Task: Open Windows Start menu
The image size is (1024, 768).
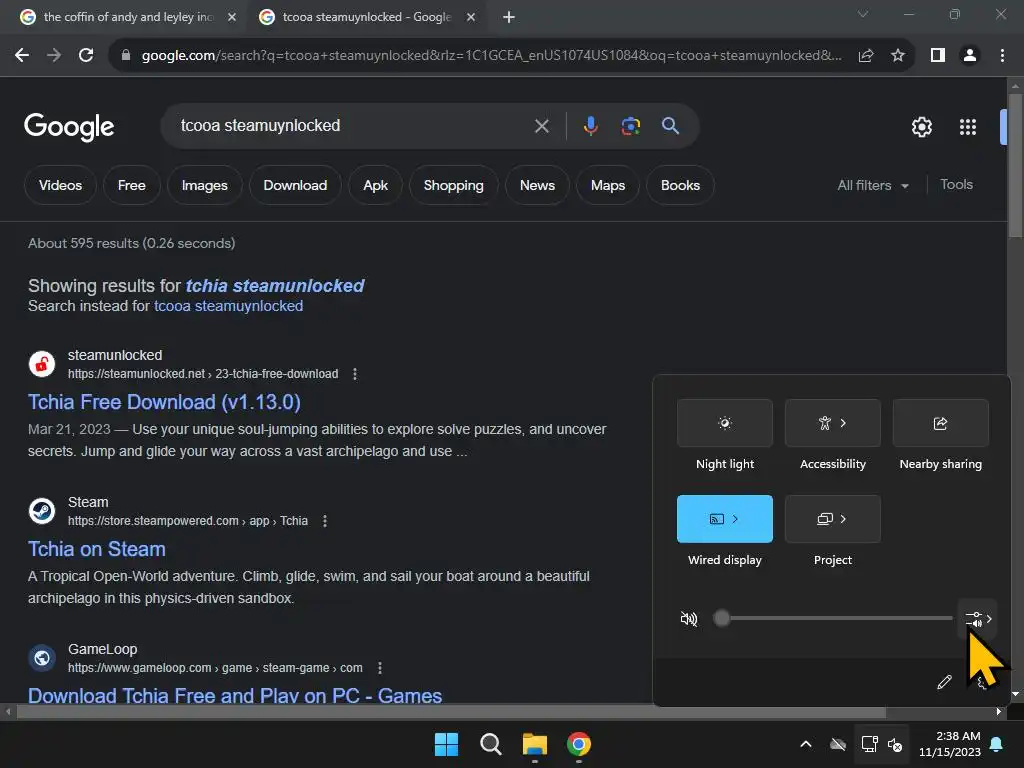Action: [x=446, y=744]
